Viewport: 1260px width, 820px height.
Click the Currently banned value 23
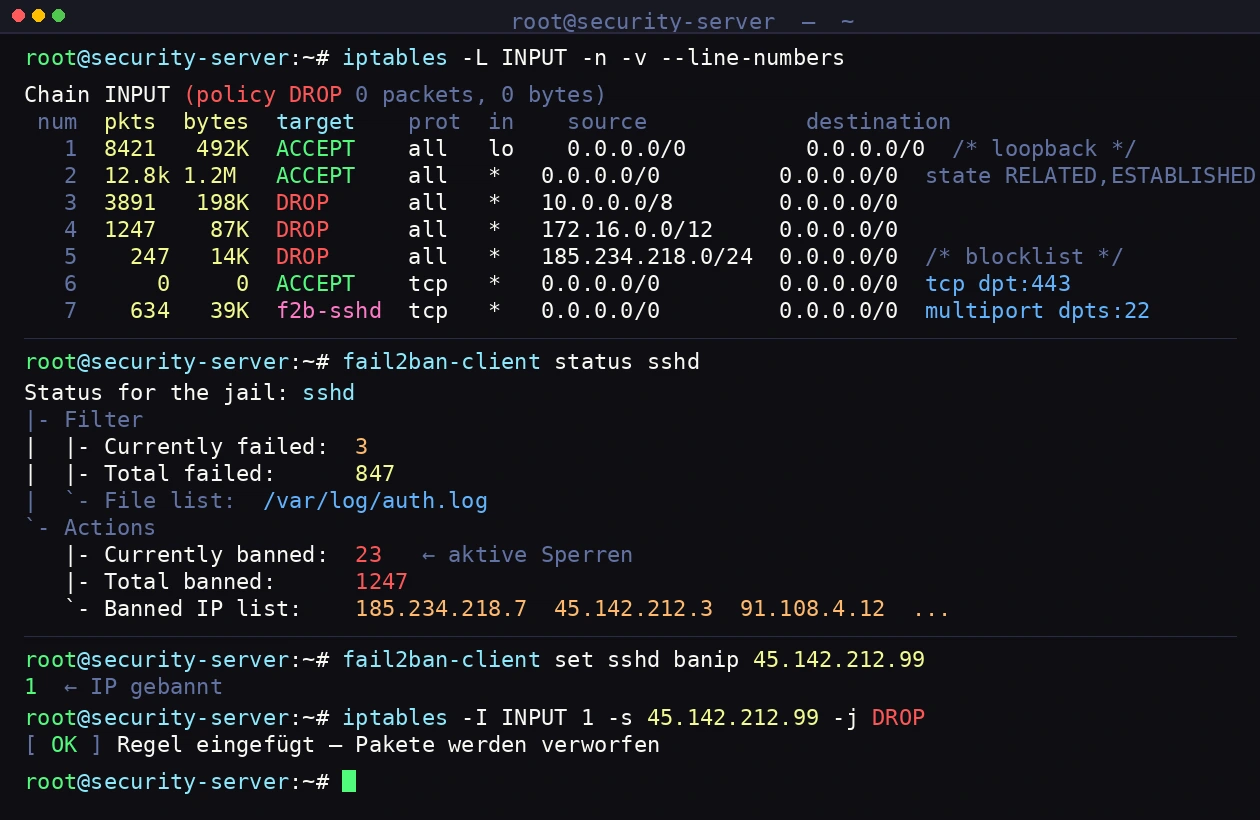pyautogui.click(x=368, y=554)
